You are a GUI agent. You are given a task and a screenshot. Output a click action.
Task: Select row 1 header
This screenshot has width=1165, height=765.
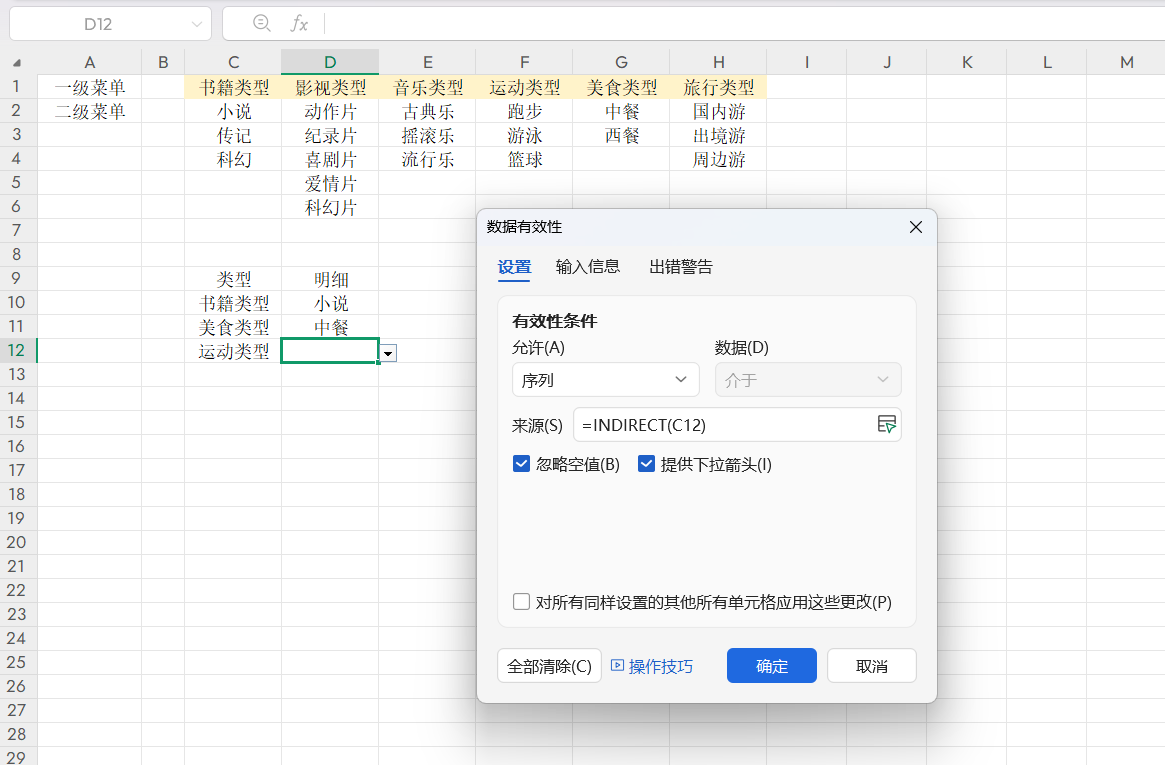[x=16, y=86]
